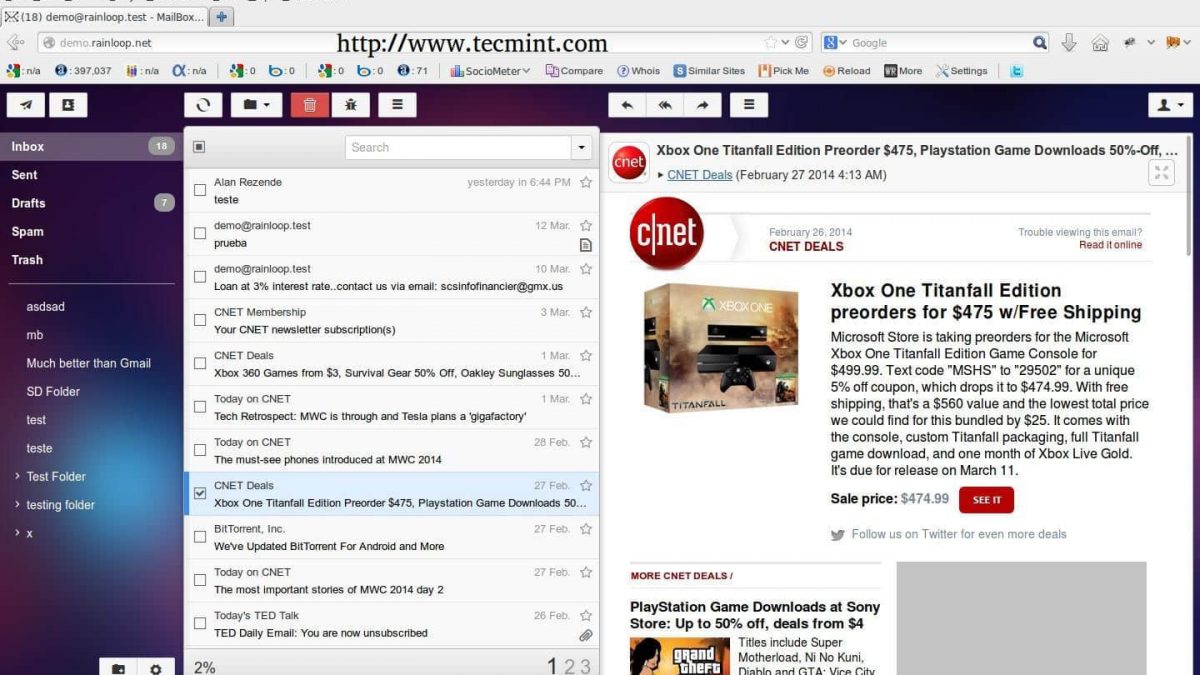Screen dimensions: 1200x675
Task: Open the Google search engine dropdown
Action: (x=835, y=43)
